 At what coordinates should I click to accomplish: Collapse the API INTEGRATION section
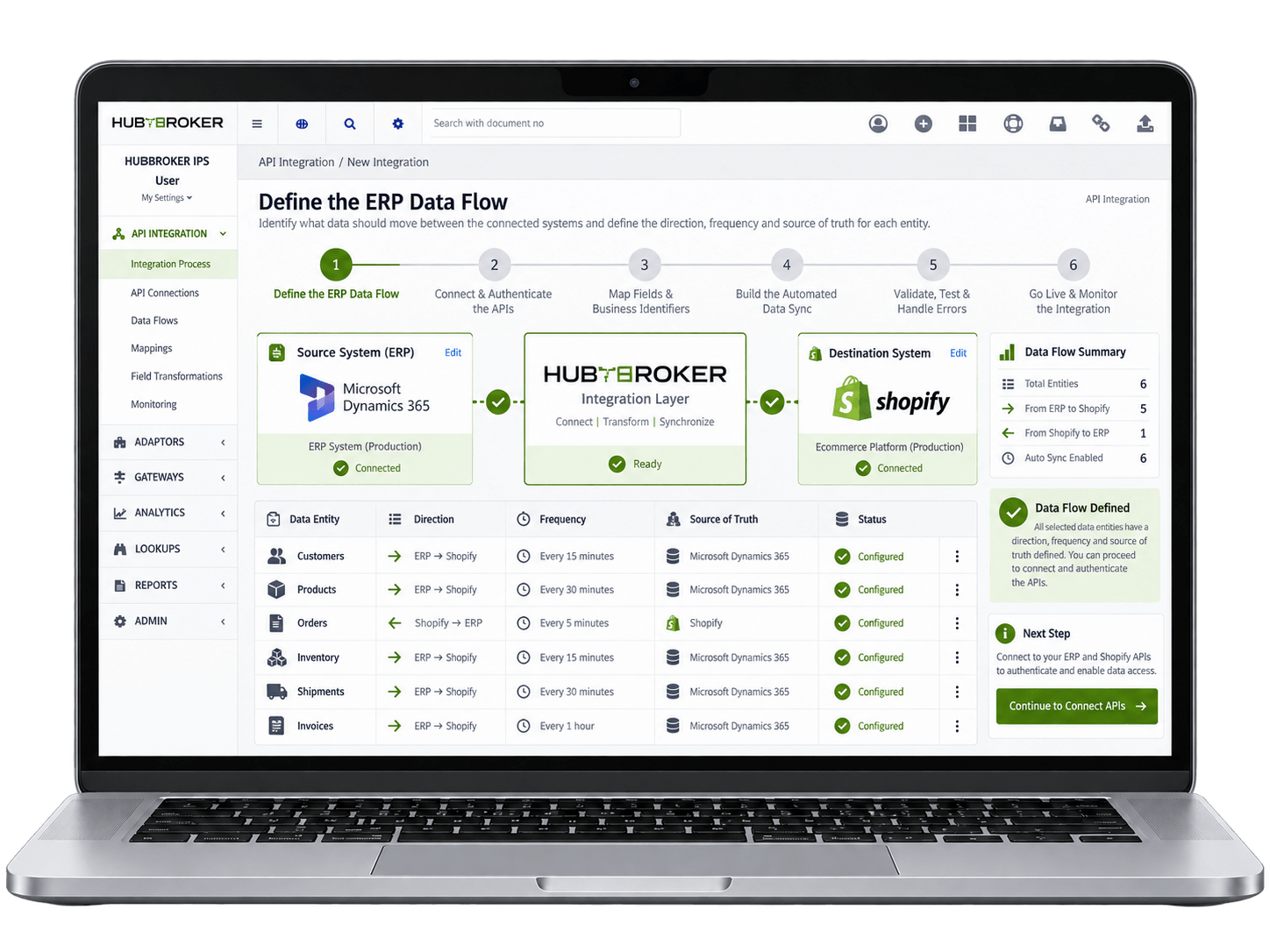click(168, 234)
